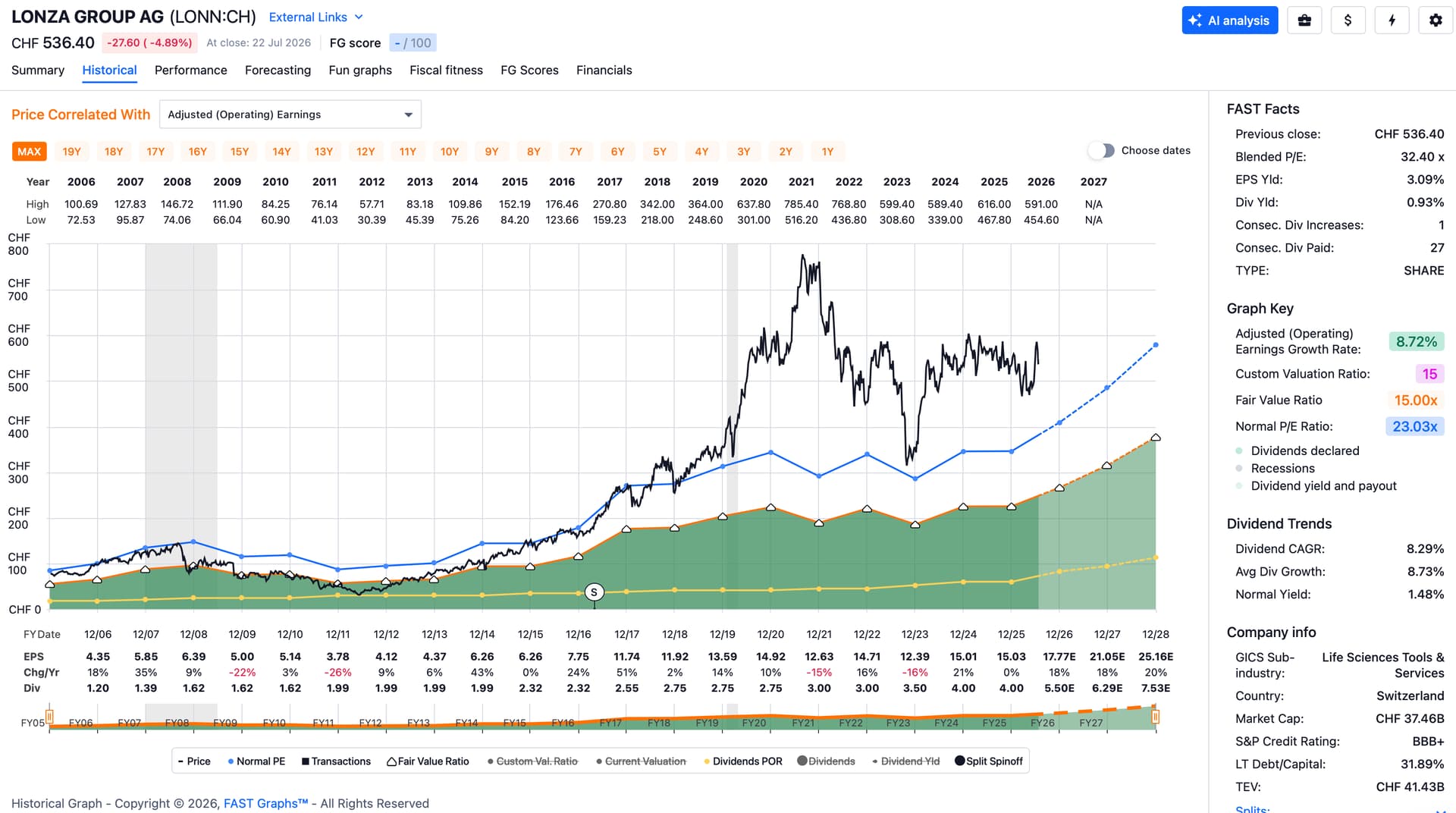Viewport: 1456px width, 813px height.
Task: Click the split marker S on chart
Action: pos(594,592)
